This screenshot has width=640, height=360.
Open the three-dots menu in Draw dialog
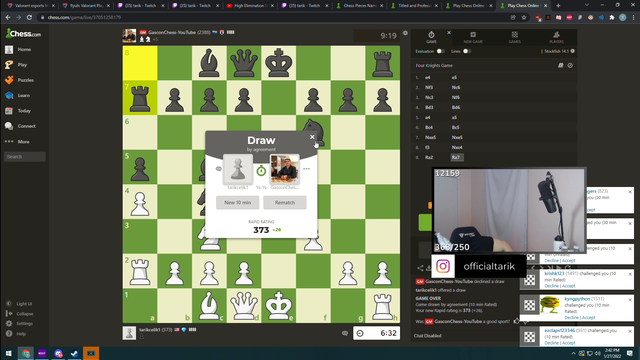click(307, 169)
